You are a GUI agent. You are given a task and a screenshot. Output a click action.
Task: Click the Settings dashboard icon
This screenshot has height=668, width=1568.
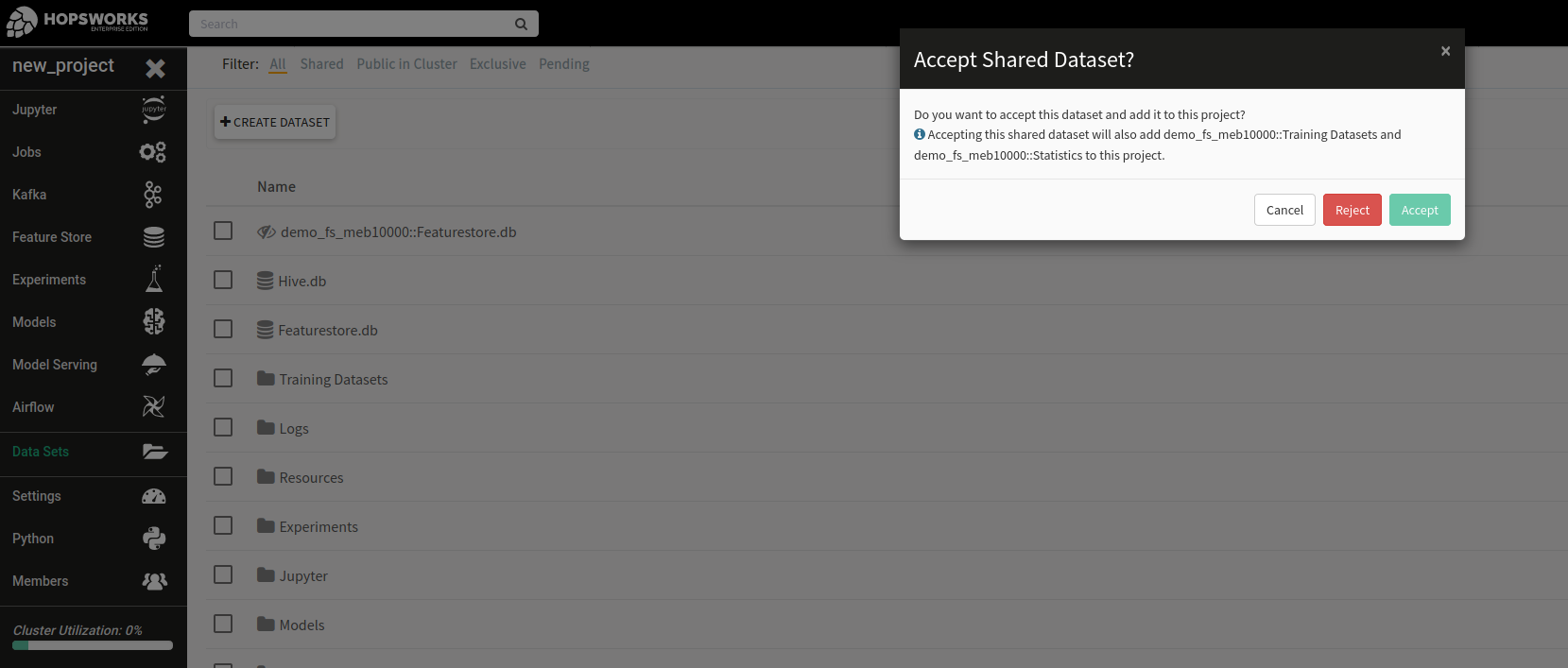pyautogui.click(x=154, y=496)
